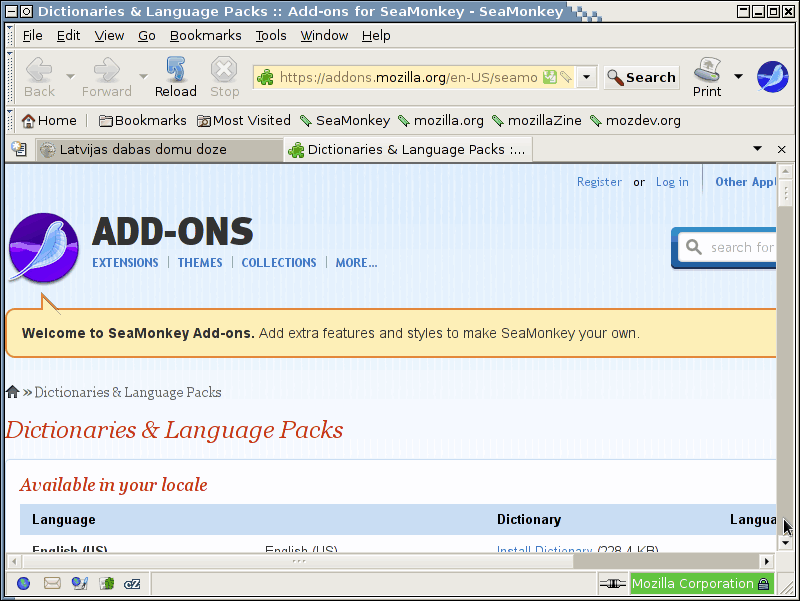The width and height of the screenshot is (800, 601).
Task: Toggle online/offline connection icon
Action: pos(612,584)
